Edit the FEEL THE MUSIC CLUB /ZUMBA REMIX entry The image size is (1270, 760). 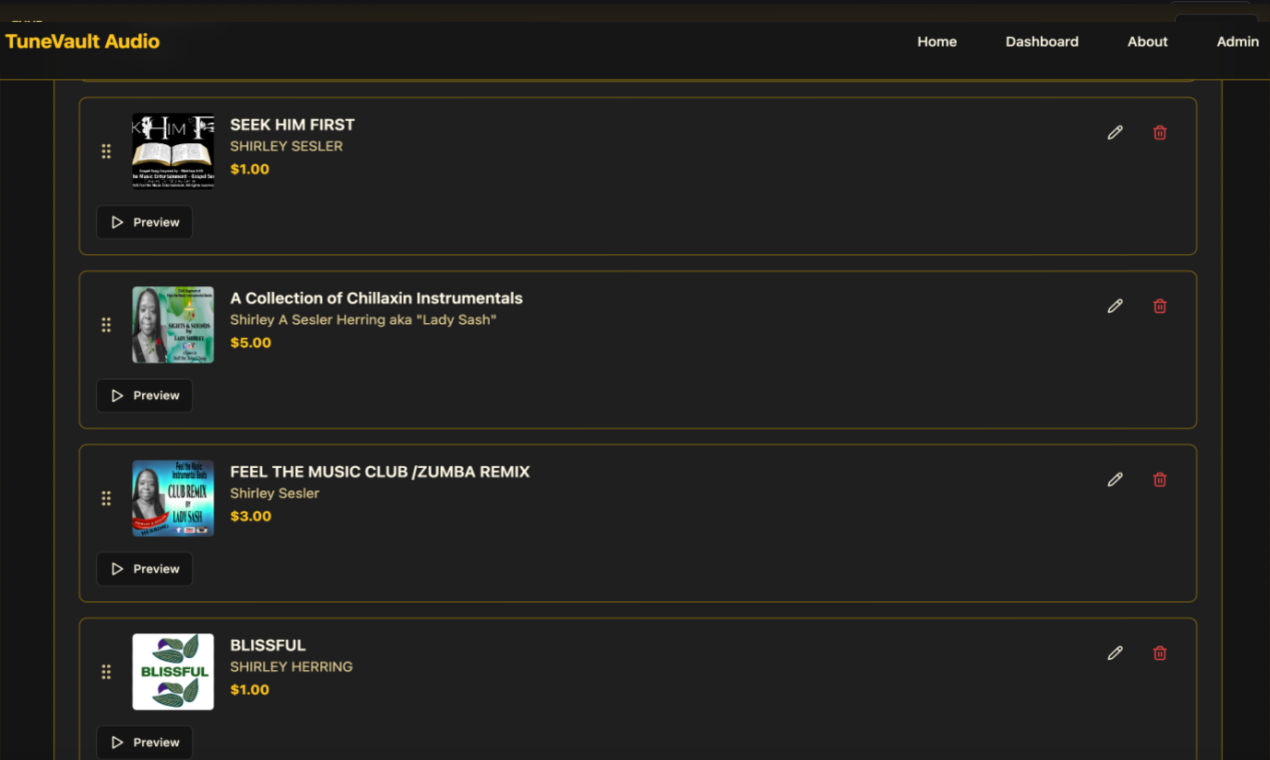coord(1115,479)
